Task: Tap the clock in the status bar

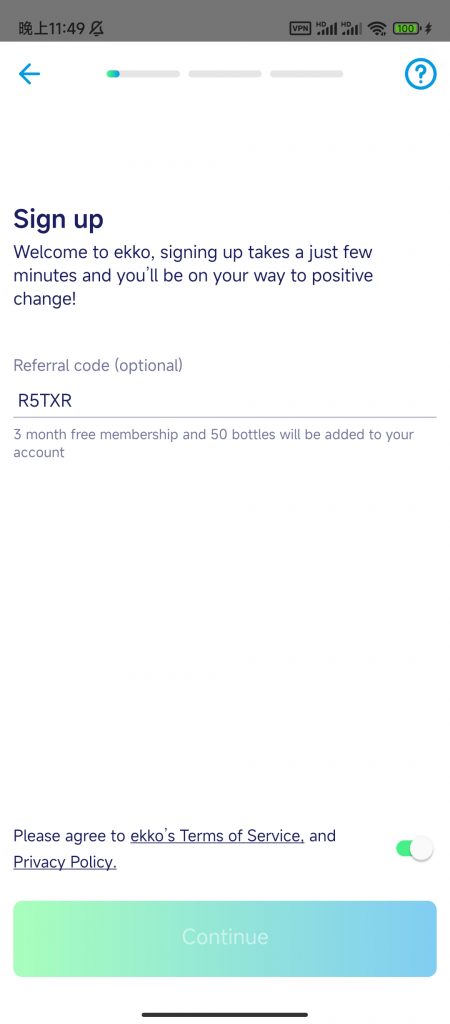Action: click(52, 28)
